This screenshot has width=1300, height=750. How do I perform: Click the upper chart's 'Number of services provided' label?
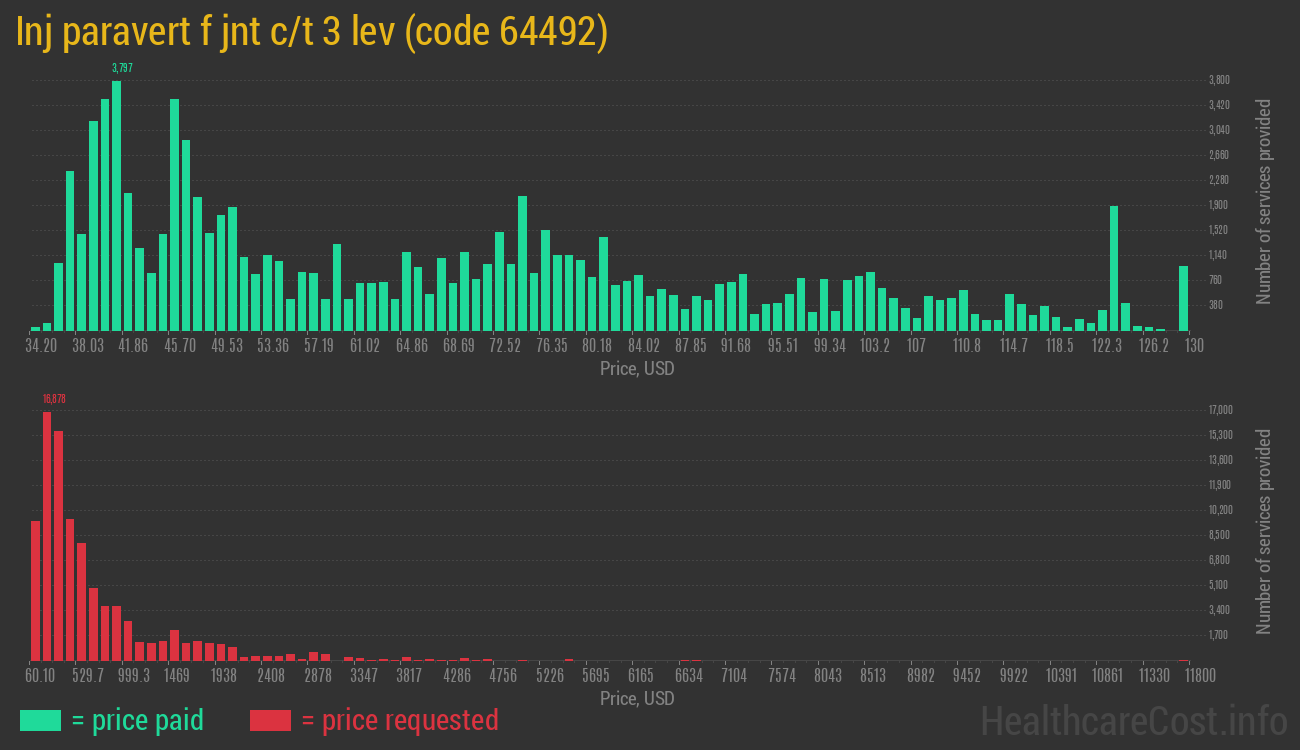point(1264,201)
